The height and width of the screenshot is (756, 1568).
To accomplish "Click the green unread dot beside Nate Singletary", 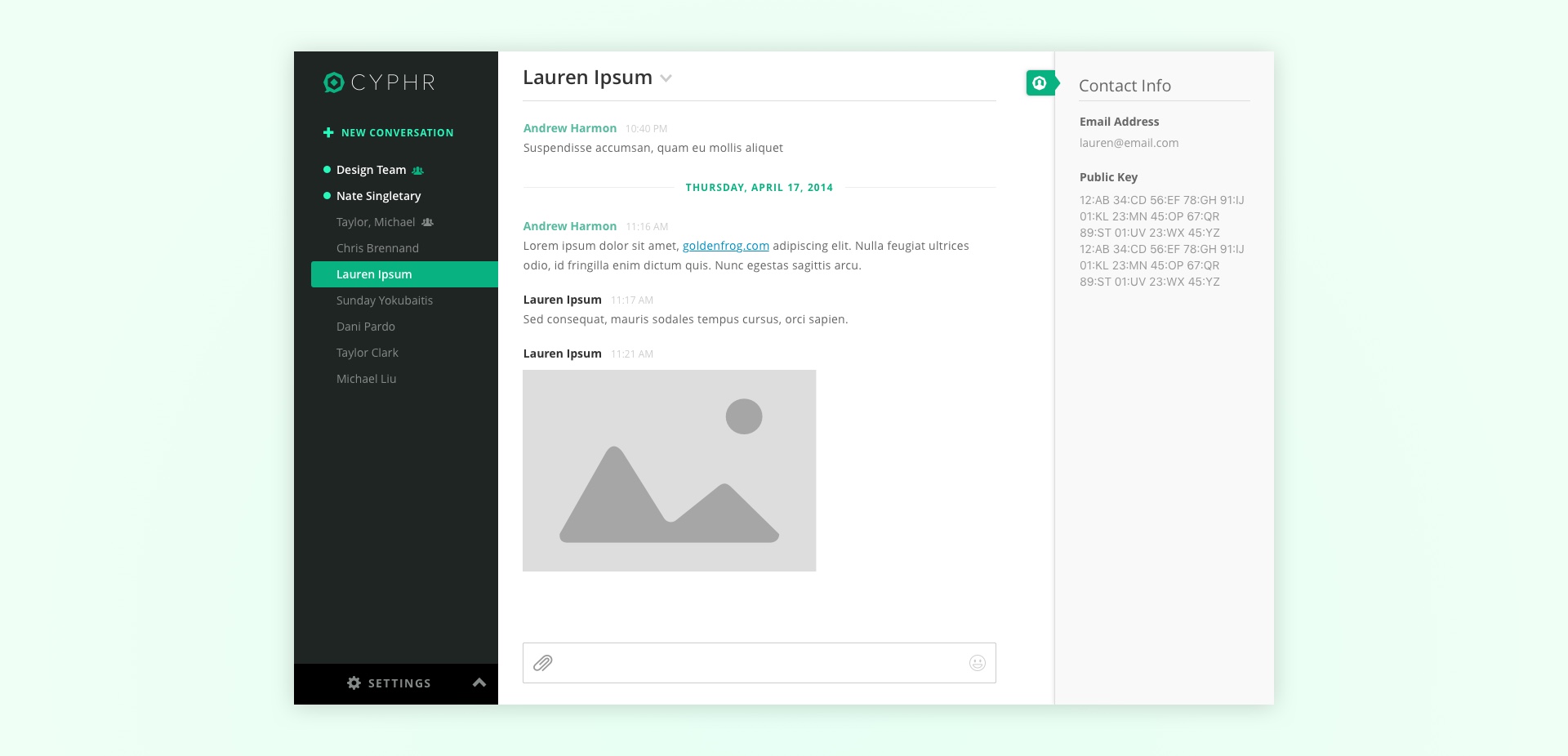I will click(x=327, y=196).
